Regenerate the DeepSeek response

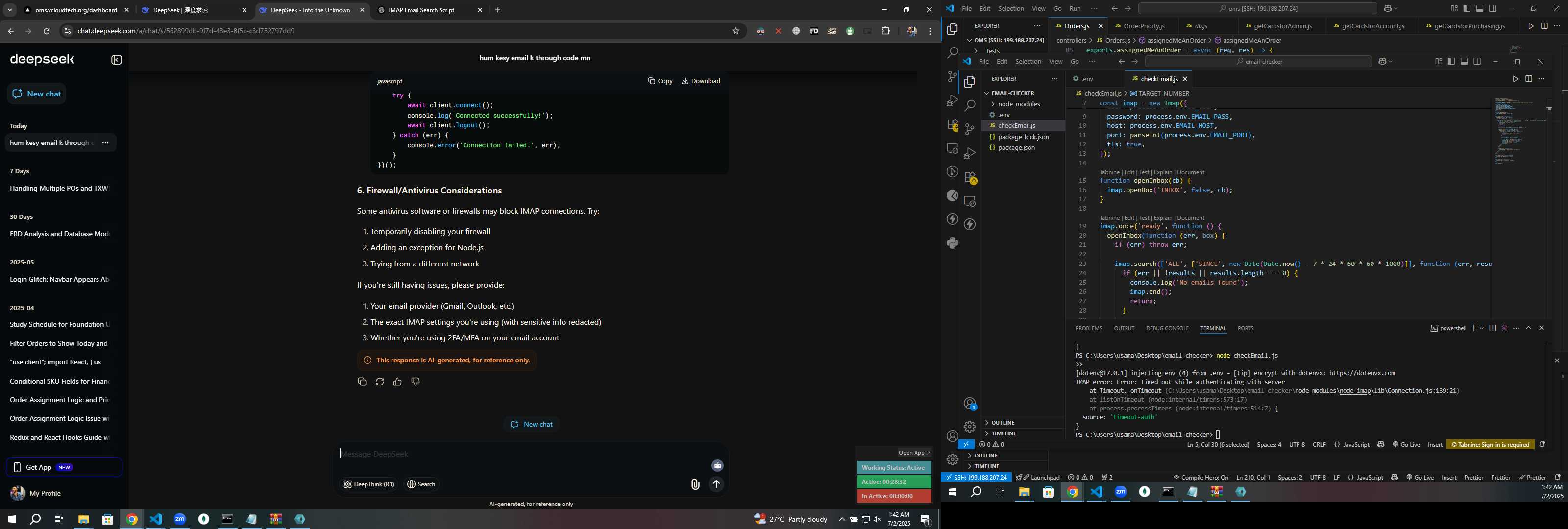(380, 382)
